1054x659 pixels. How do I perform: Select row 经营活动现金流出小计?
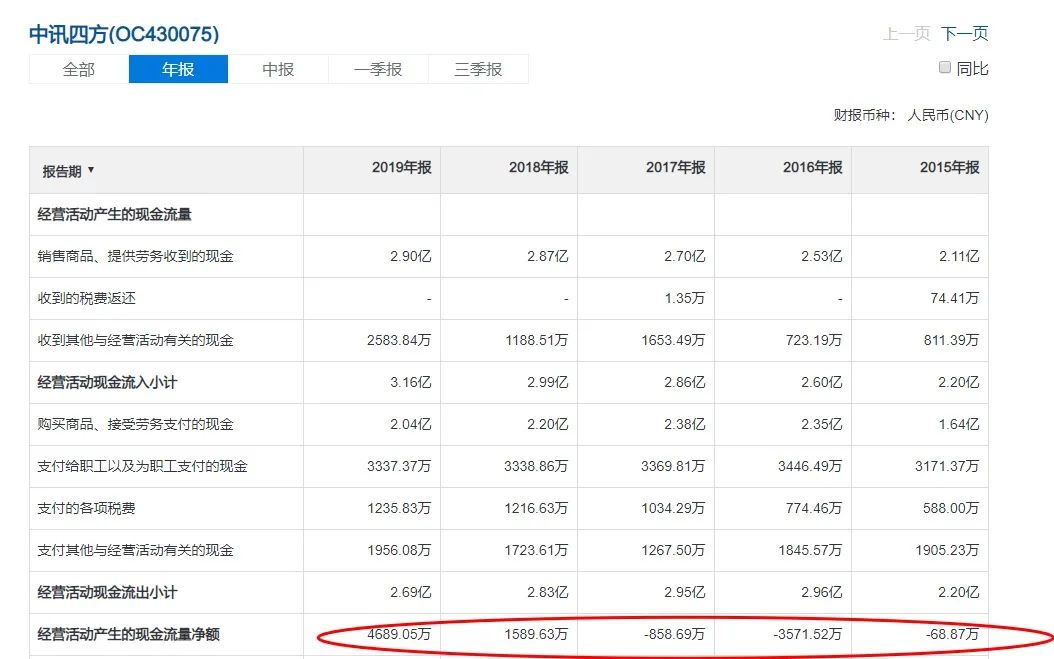[x=509, y=592]
